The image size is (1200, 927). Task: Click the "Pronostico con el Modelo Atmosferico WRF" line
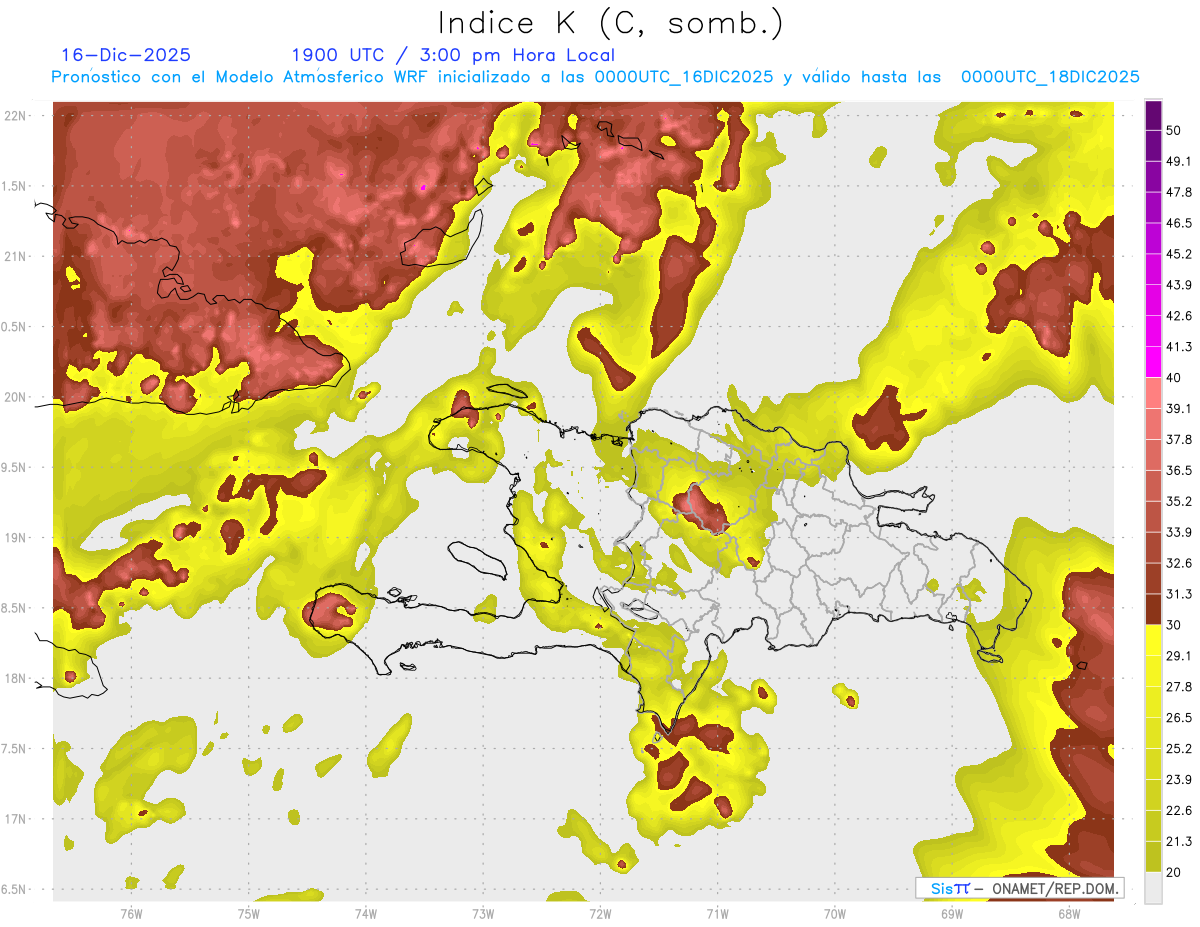tap(595, 77)
